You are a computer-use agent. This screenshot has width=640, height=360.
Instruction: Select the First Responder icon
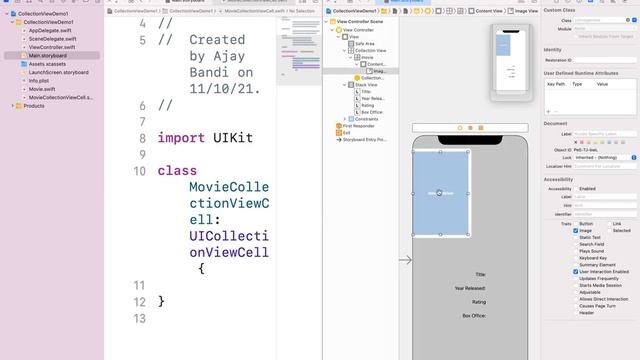338,126
